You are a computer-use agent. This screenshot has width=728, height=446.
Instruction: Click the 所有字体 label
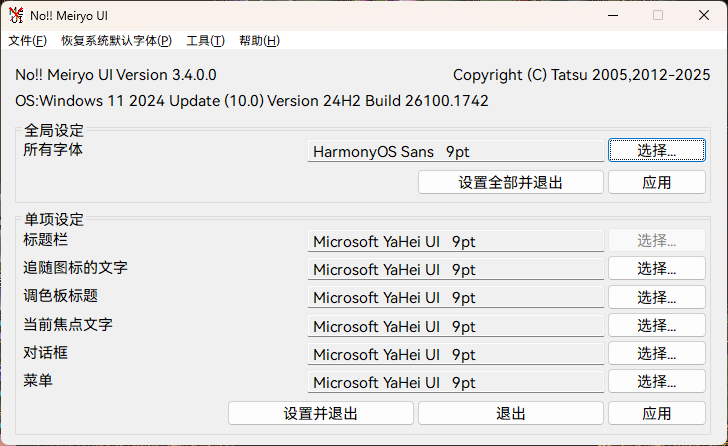point(53,149)
